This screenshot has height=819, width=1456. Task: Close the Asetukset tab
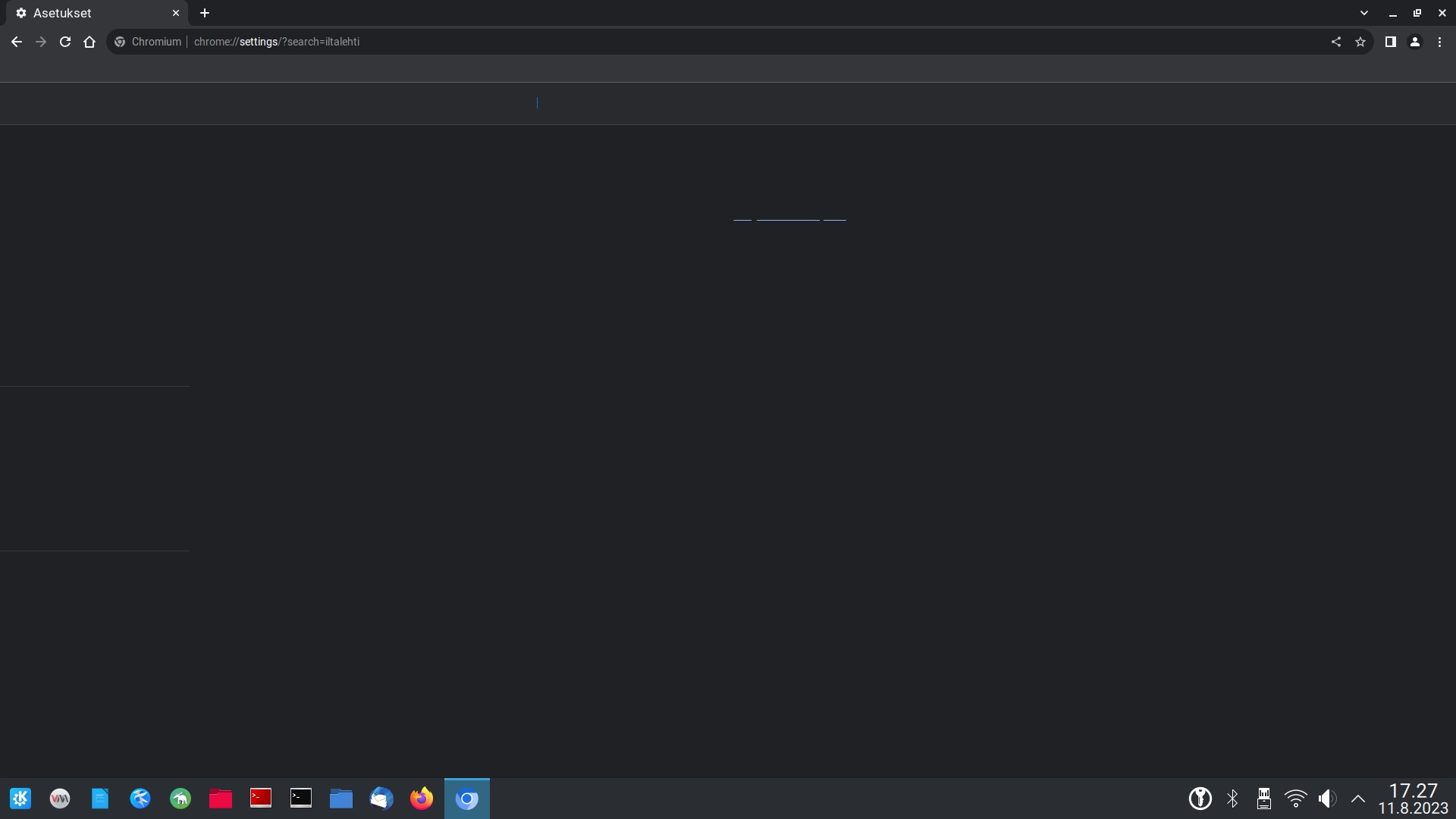tap(176, 13)
